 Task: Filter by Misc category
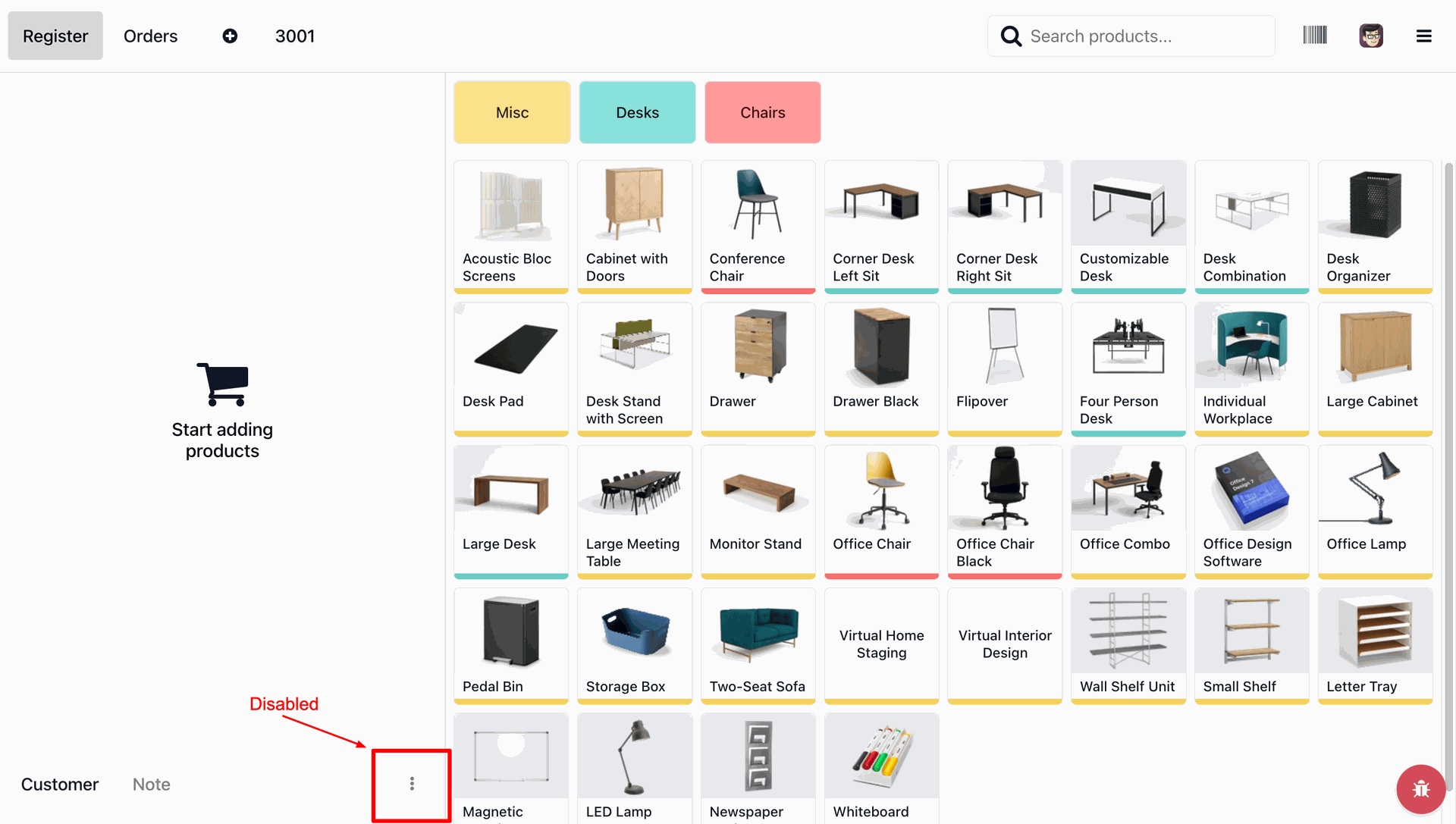pos(512,112)
